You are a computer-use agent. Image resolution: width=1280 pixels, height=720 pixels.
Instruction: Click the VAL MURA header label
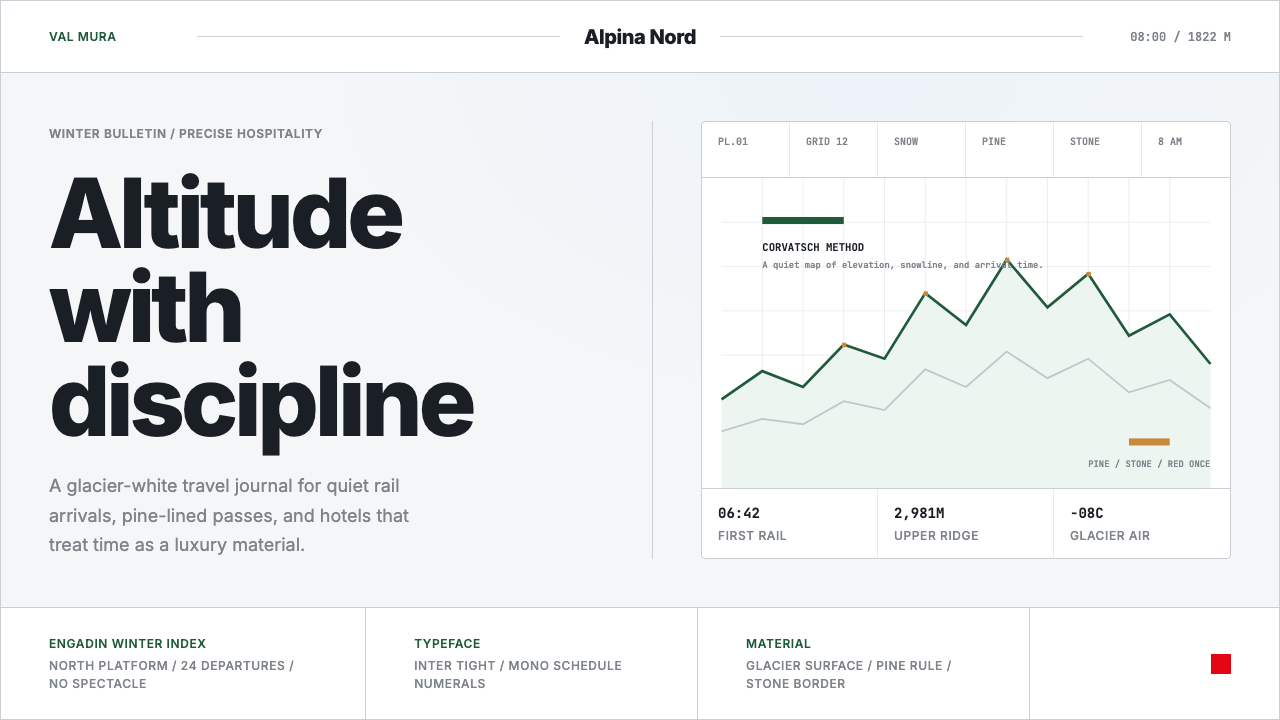point(82,37)
